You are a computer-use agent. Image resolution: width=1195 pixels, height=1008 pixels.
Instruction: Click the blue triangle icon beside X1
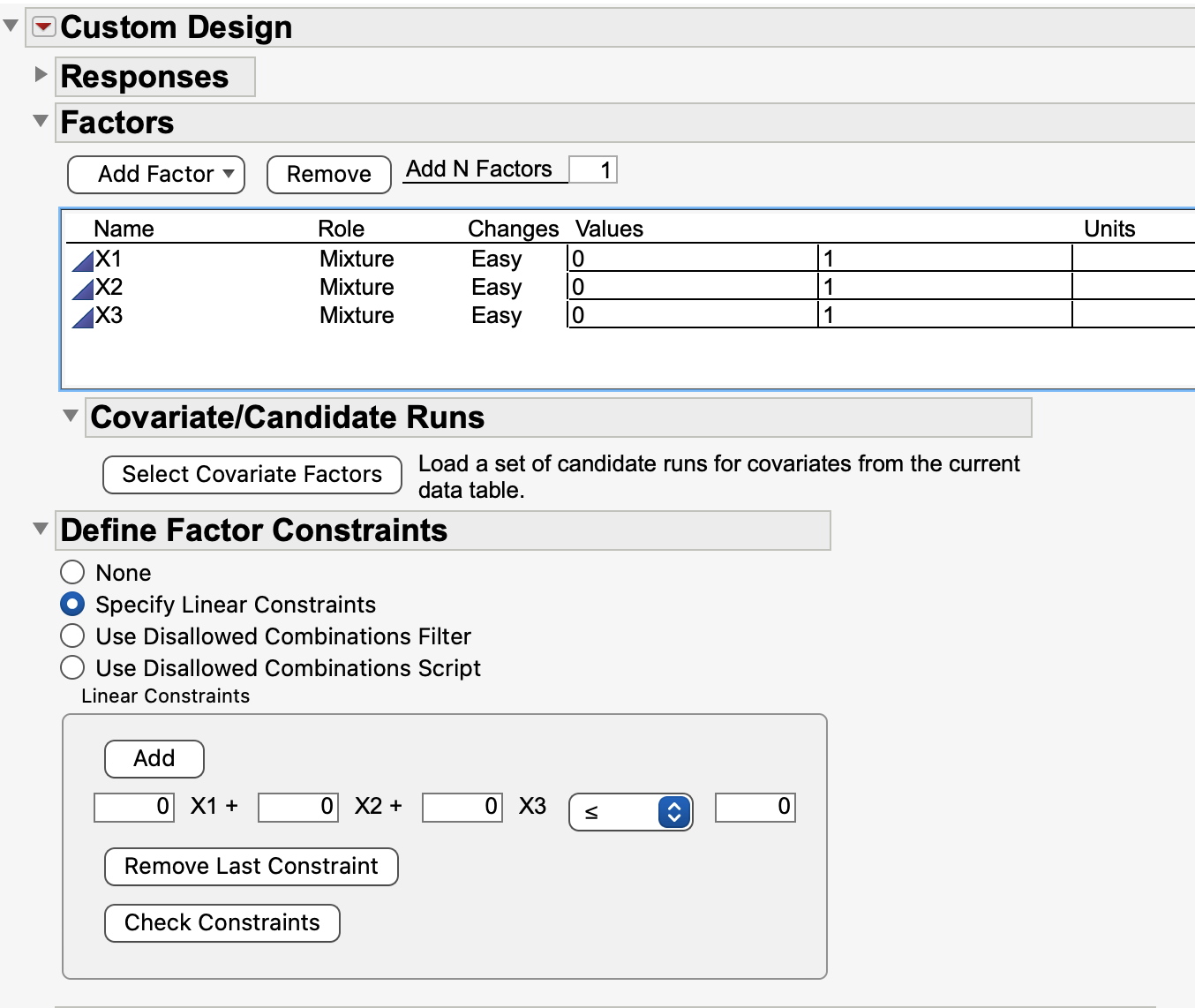pos(83,260)
